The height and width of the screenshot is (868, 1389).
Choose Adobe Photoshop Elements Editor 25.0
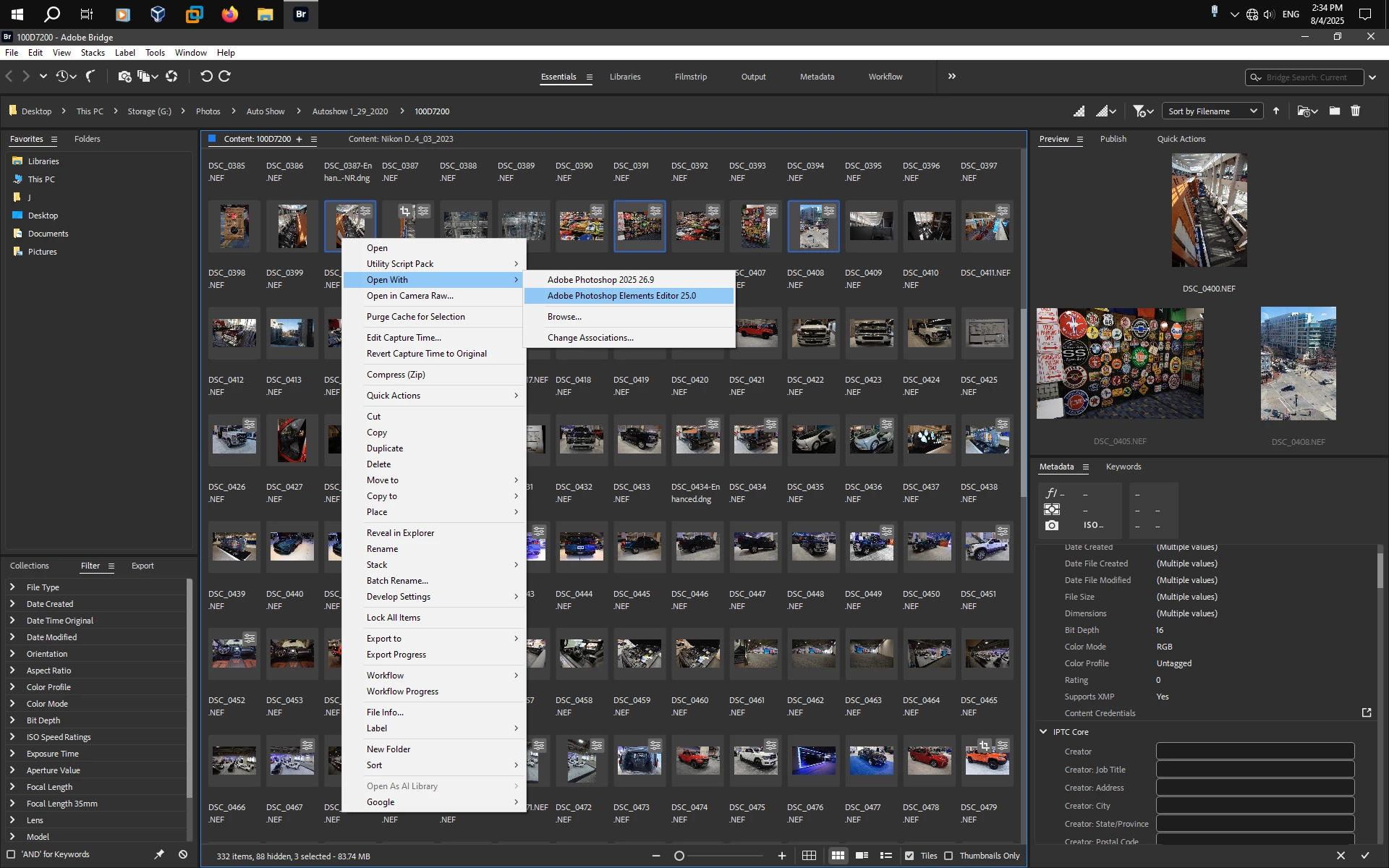tap(621, 296)
